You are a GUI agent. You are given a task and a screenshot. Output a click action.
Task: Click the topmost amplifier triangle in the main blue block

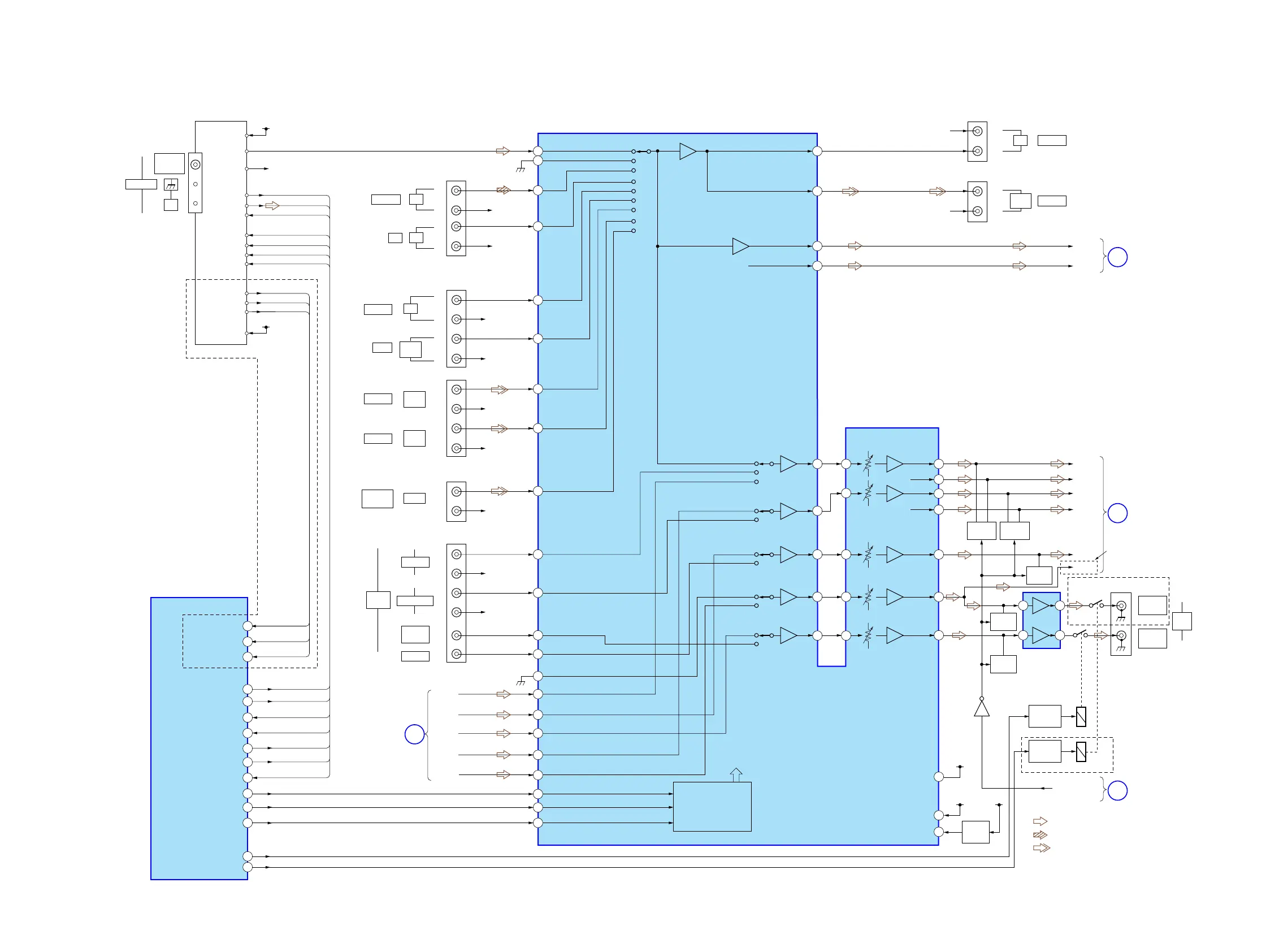[688, 151]
